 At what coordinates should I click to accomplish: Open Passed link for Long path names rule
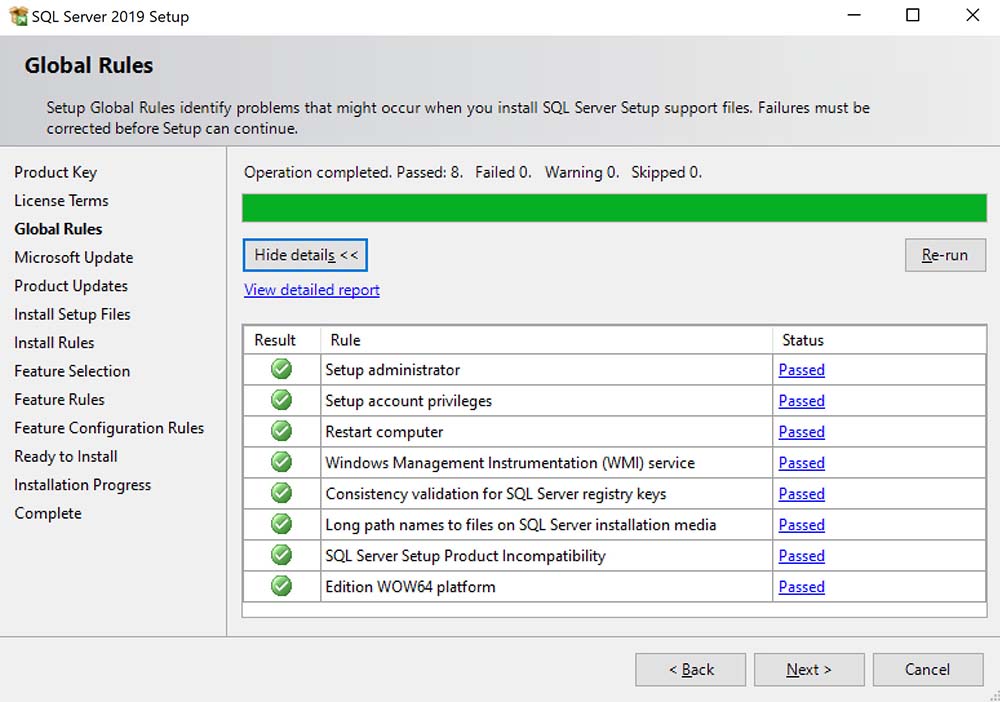pyautogui.click(x=801, y=525)
